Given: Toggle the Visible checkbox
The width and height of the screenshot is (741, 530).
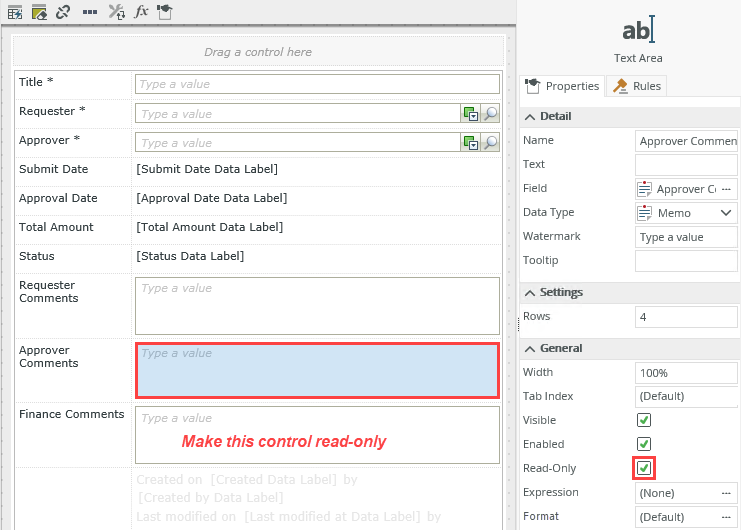Looking at the screenshot, I should (x=644, y=420).
